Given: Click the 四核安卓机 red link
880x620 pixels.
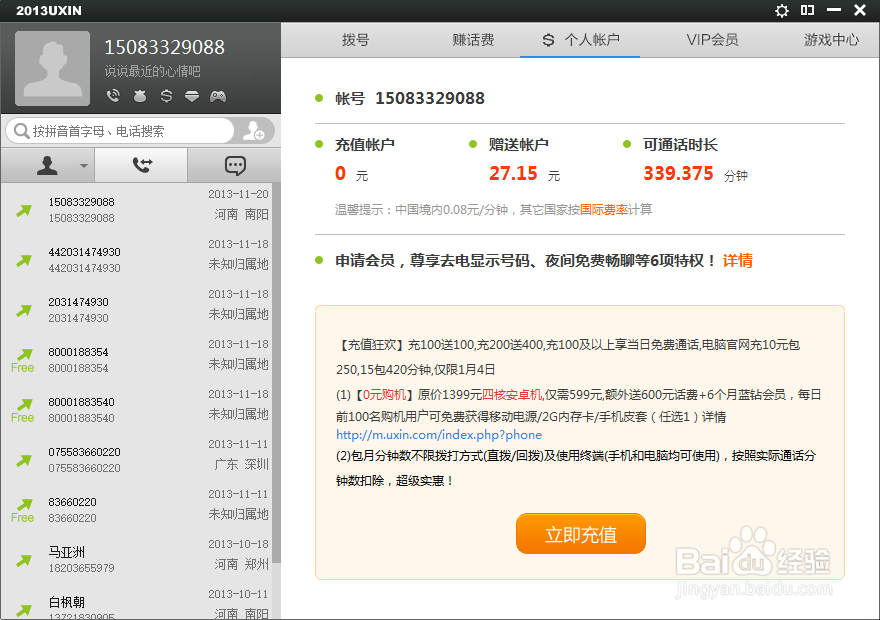Looking at the screenshot, I should pos(512,394).
